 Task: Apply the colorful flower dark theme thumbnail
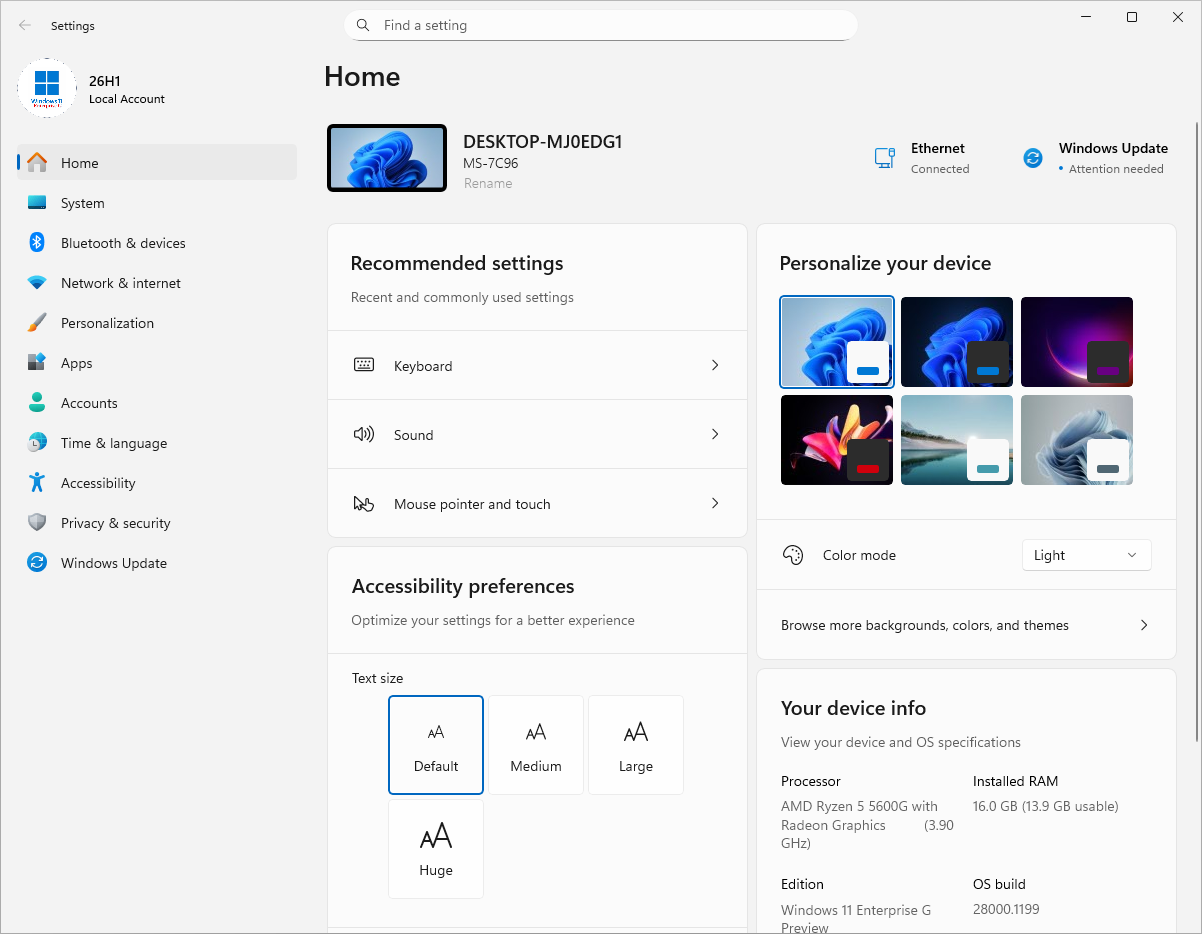837,440
